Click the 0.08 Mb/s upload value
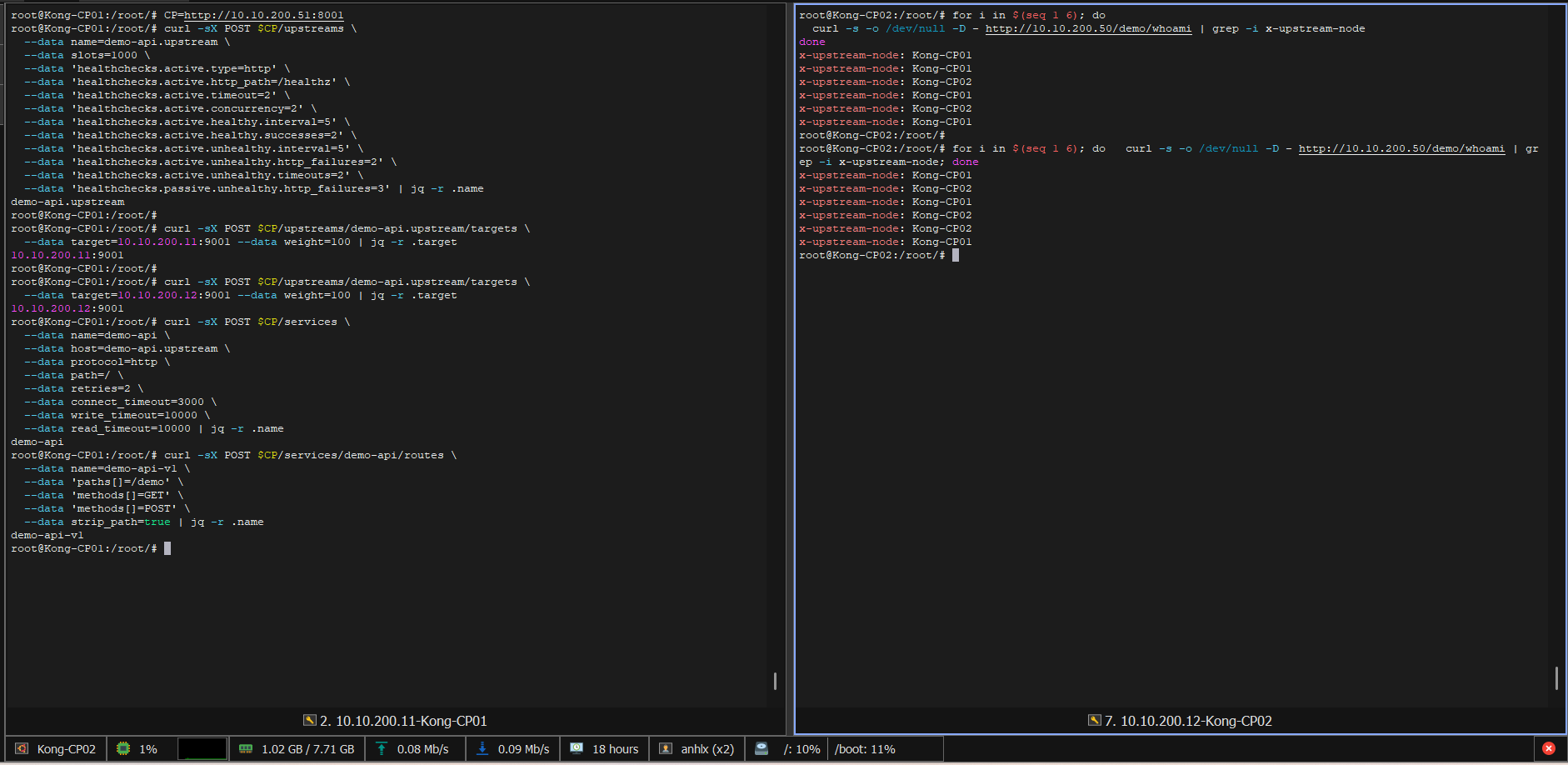 point(423,749)
